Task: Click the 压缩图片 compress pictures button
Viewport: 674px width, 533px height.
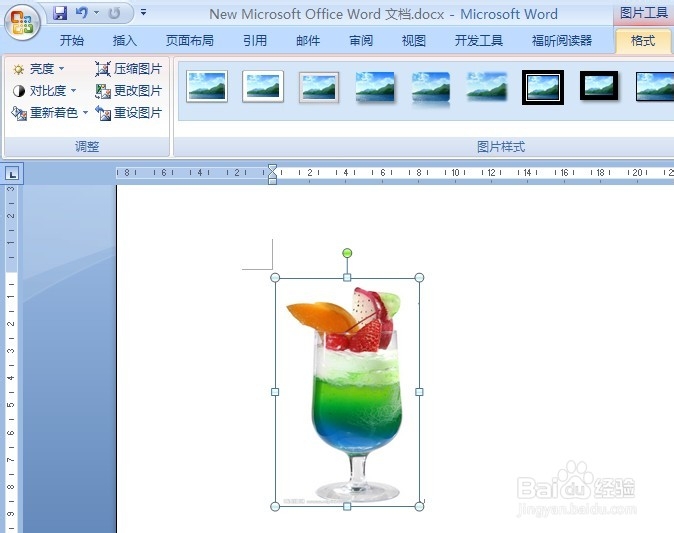Action: coord(129,69)
